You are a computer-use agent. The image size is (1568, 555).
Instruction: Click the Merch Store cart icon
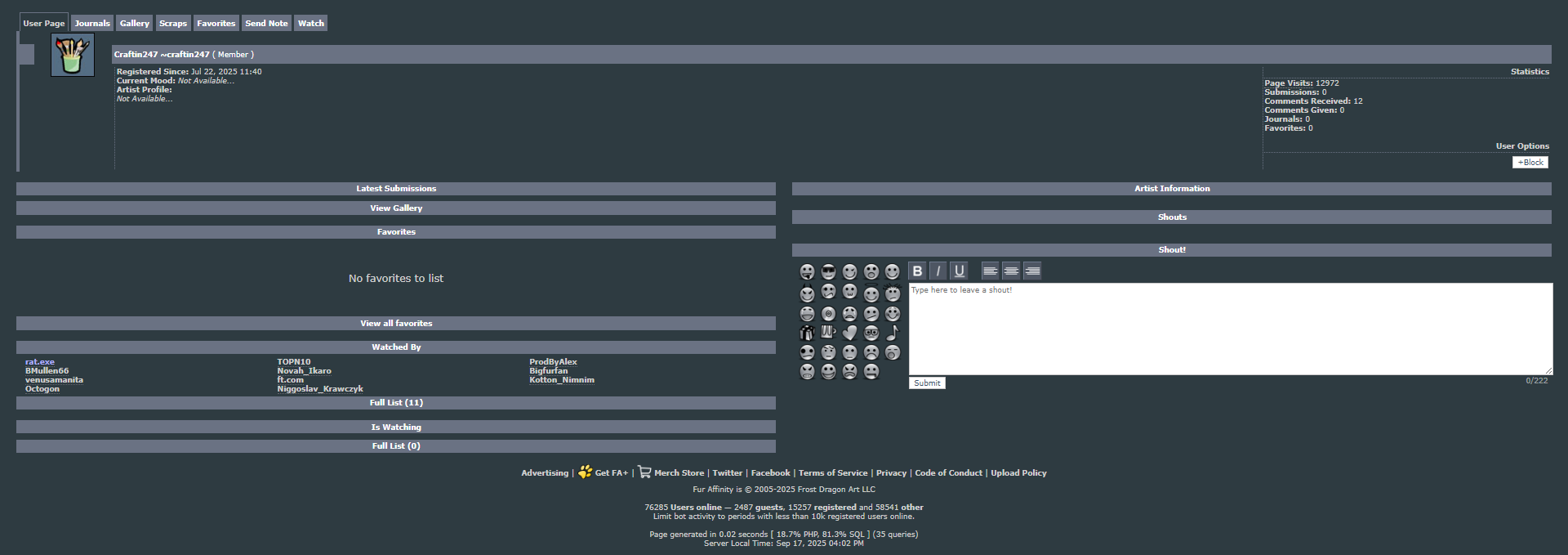pos(644,472)
